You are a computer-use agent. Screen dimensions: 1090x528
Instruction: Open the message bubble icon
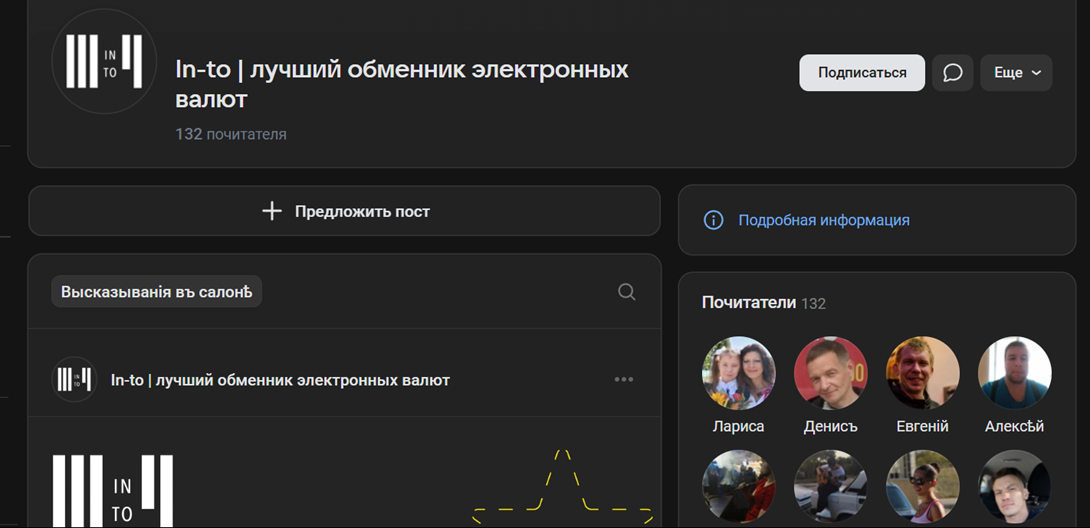(952, 73)
